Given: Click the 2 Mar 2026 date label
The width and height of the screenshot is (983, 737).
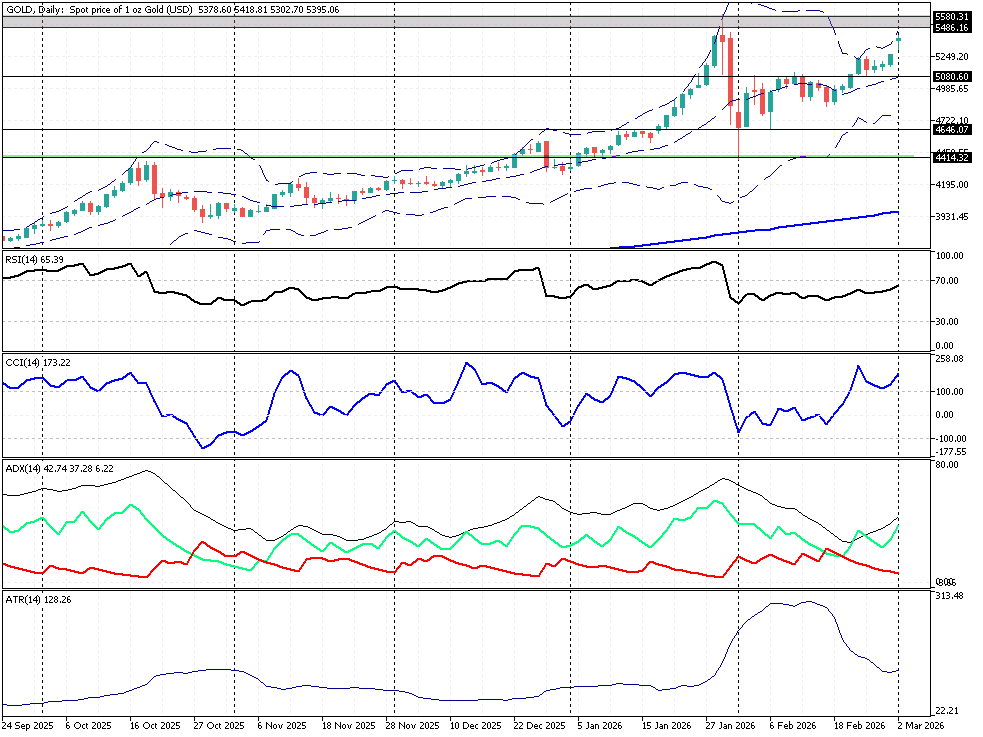Looking at the screenshot, I should [x=920, y=725].
